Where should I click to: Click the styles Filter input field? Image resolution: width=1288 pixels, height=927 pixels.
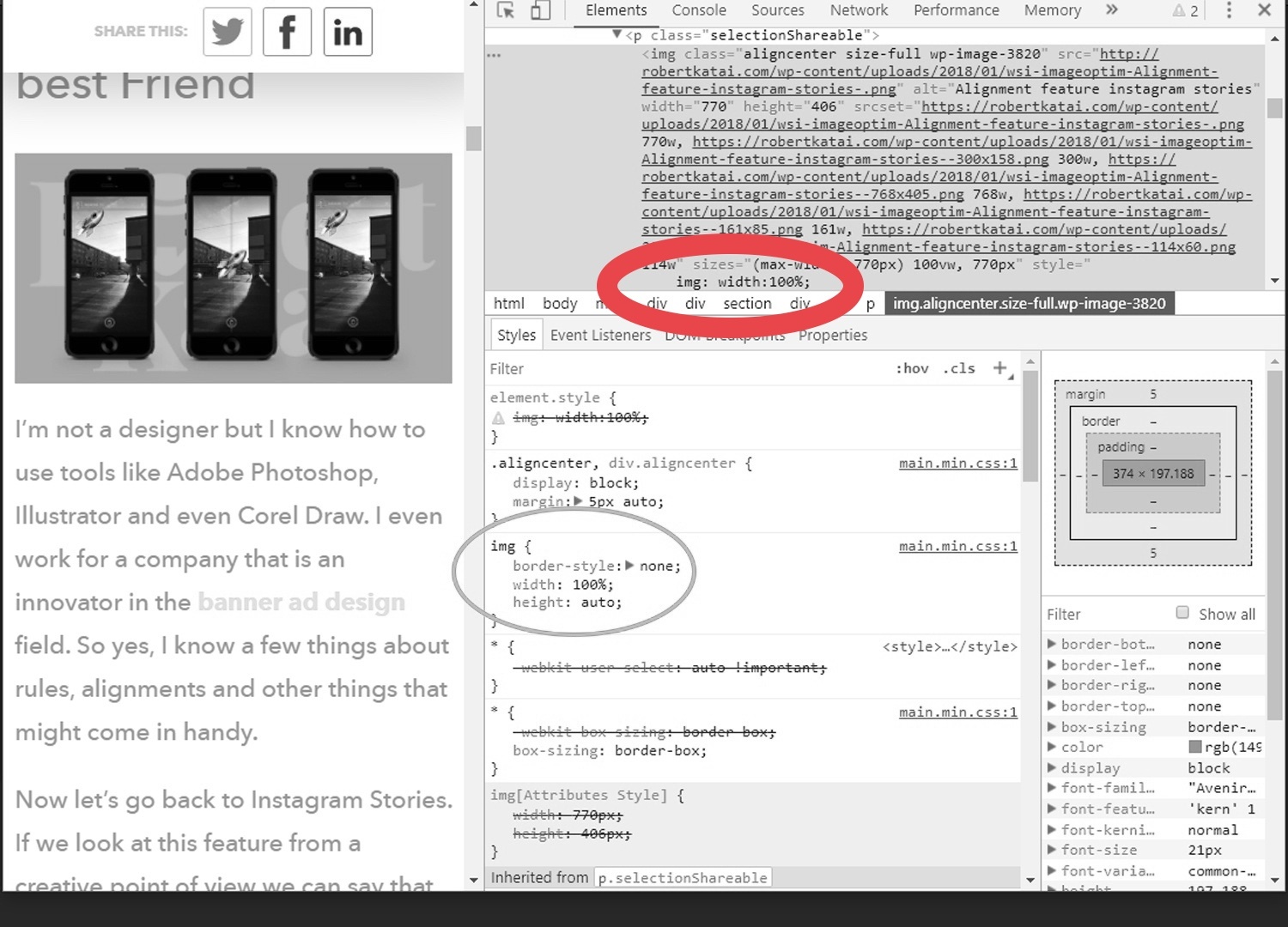[x=687, y=368]
